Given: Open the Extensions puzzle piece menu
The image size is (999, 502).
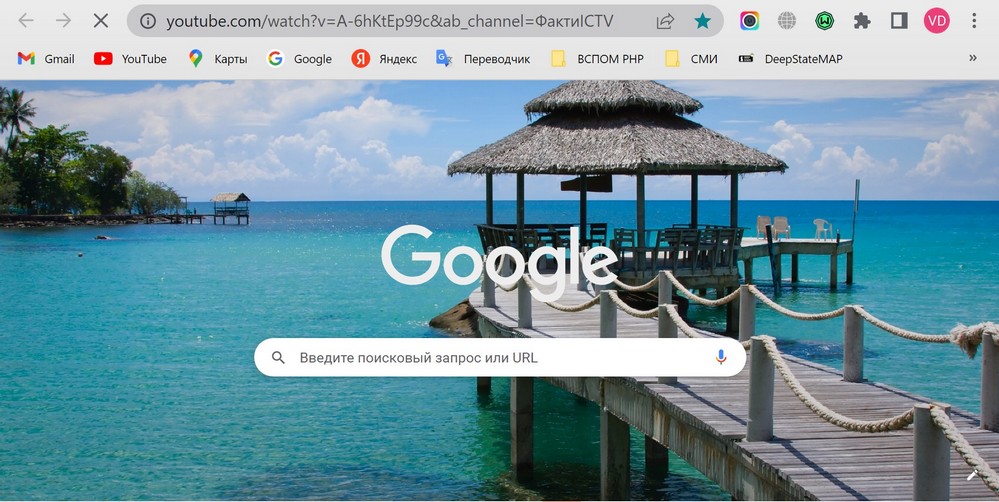Looking at the screenshot, I should click(x=862, y=21).
